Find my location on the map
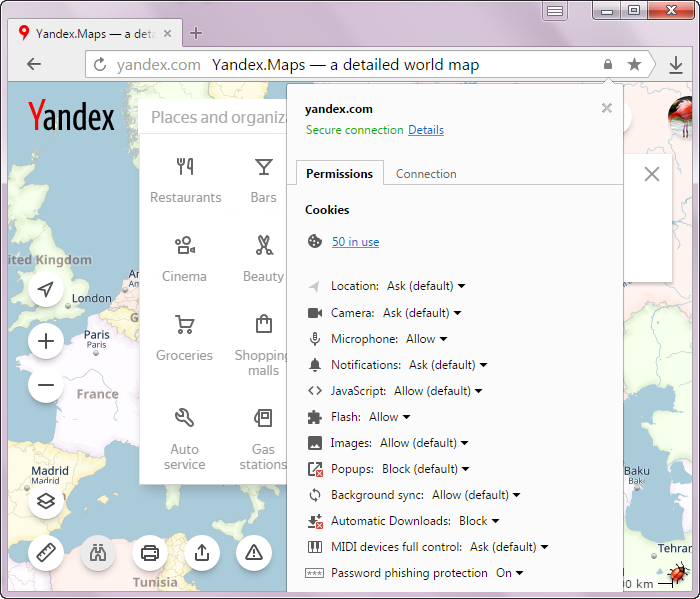The image size is (700, 599). [46, 289]
